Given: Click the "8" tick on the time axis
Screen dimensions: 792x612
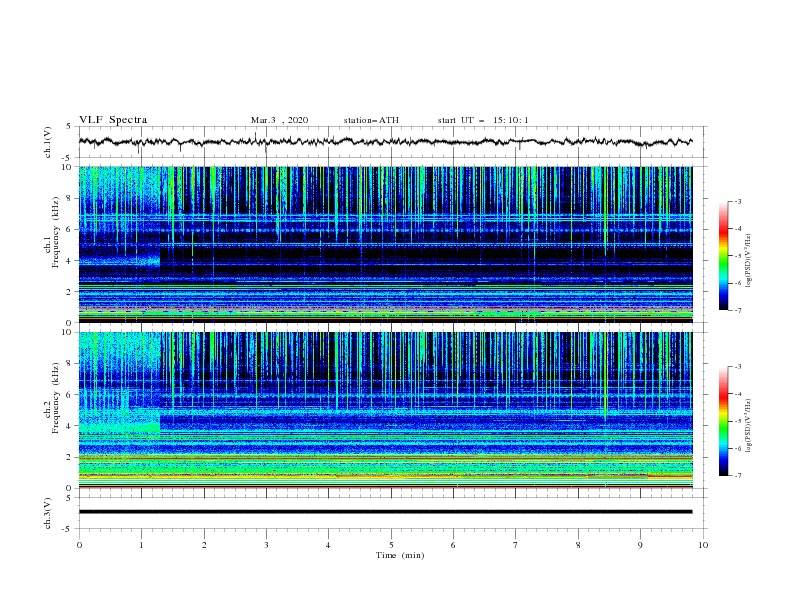Looking at the screenshot, I should tap(578, 545).
